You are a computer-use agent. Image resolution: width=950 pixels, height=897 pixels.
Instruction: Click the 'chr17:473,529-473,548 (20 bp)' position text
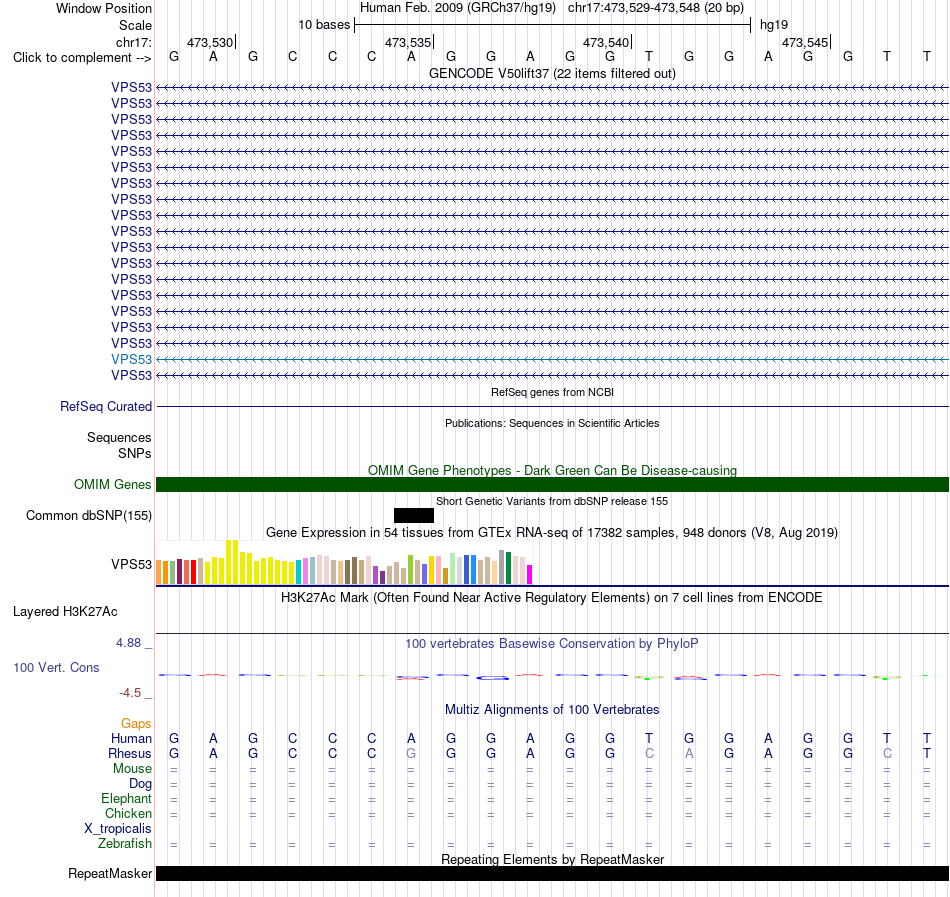click(656, 8)
